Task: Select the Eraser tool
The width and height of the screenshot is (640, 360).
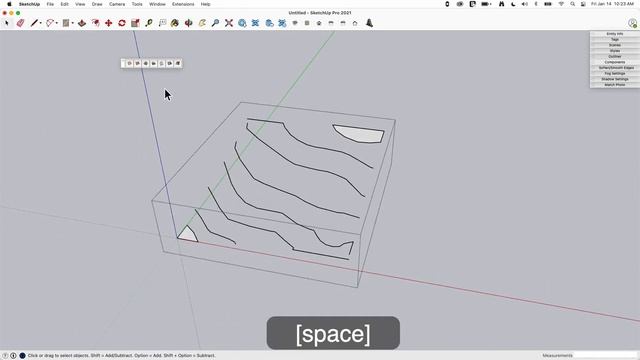Action: (x=20, y=23)
